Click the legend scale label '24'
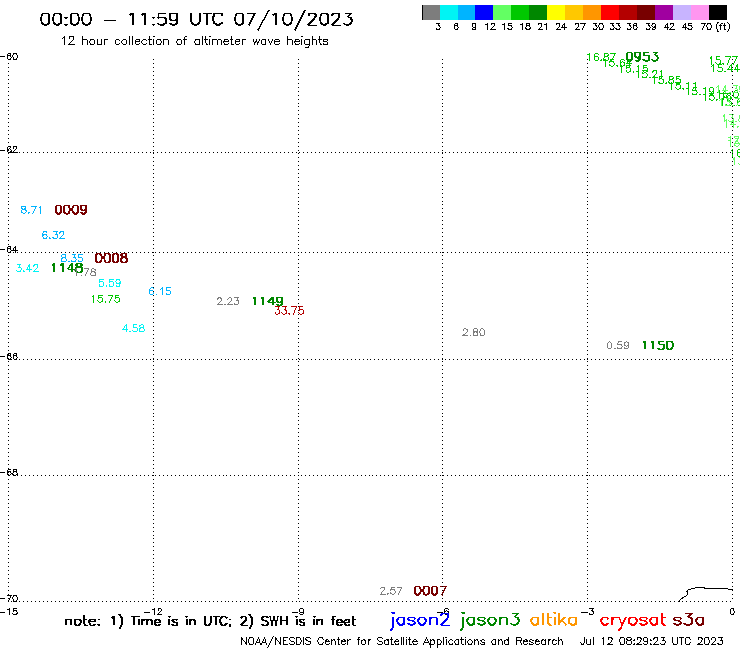This screenshot has height=650, width=740. tap(561, 27)
